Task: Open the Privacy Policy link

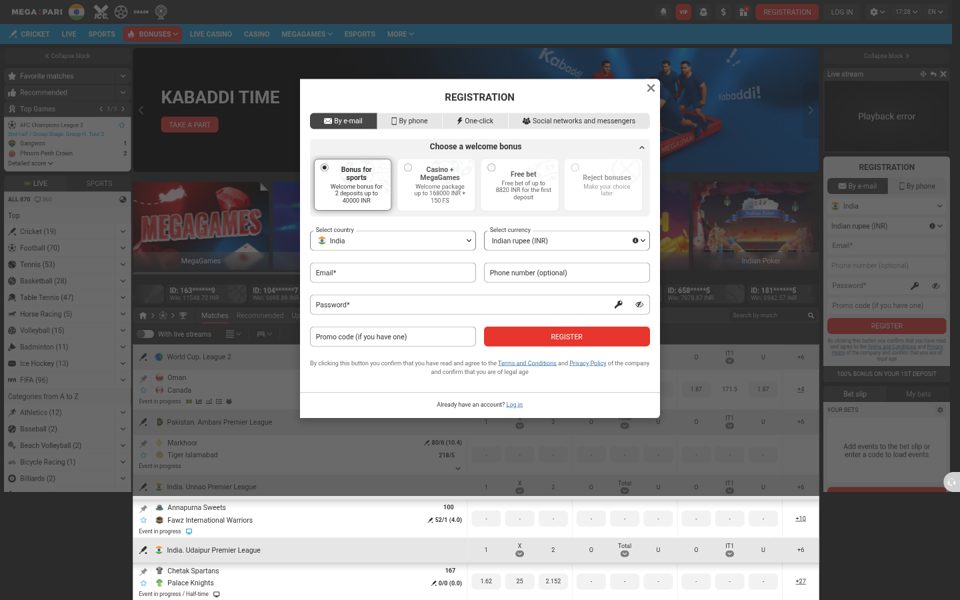Action: (587, 363)
